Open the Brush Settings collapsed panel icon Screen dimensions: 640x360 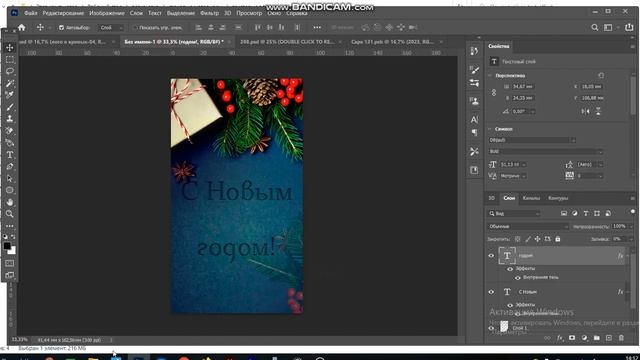coord(474,69)
